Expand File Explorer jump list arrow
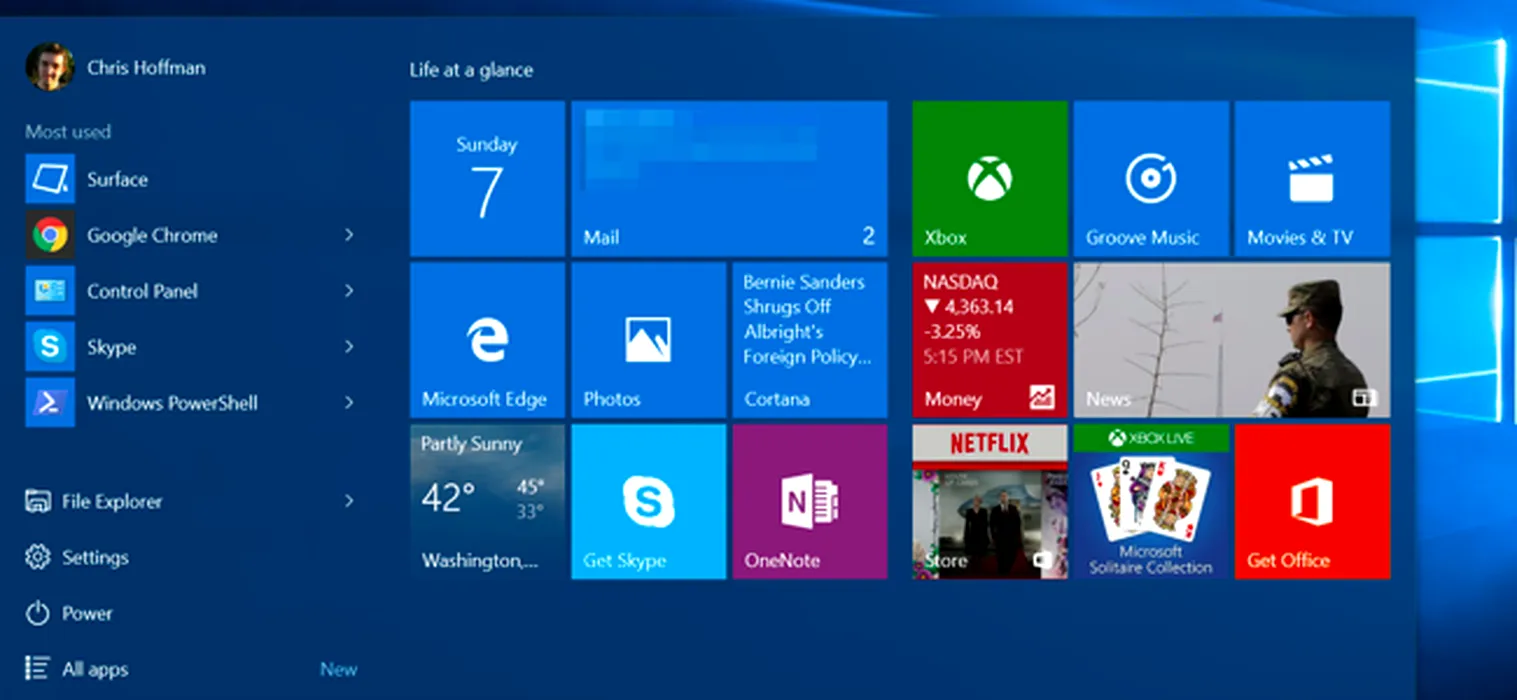 (x=349, y=501)
